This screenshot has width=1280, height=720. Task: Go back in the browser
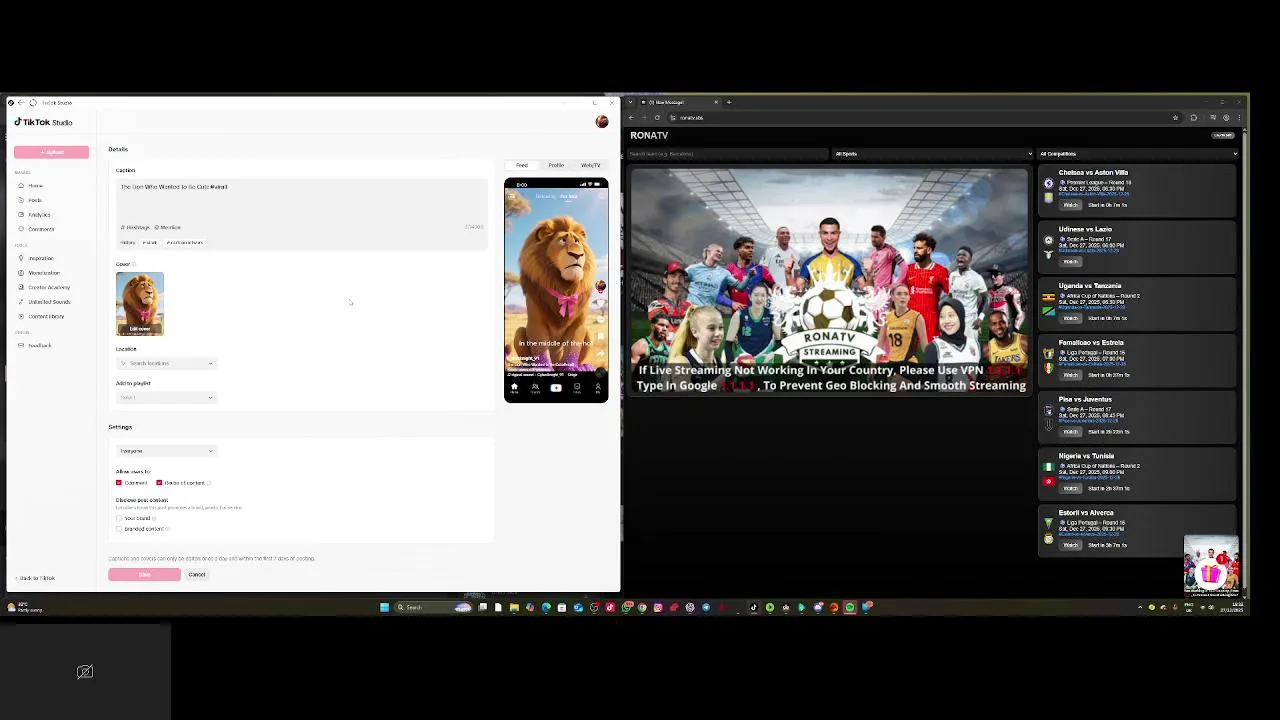tap(631, 118)
